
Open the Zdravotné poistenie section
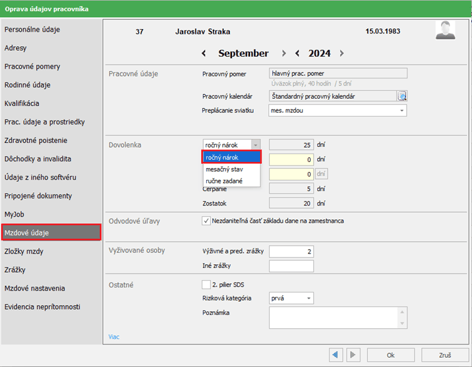36,140
